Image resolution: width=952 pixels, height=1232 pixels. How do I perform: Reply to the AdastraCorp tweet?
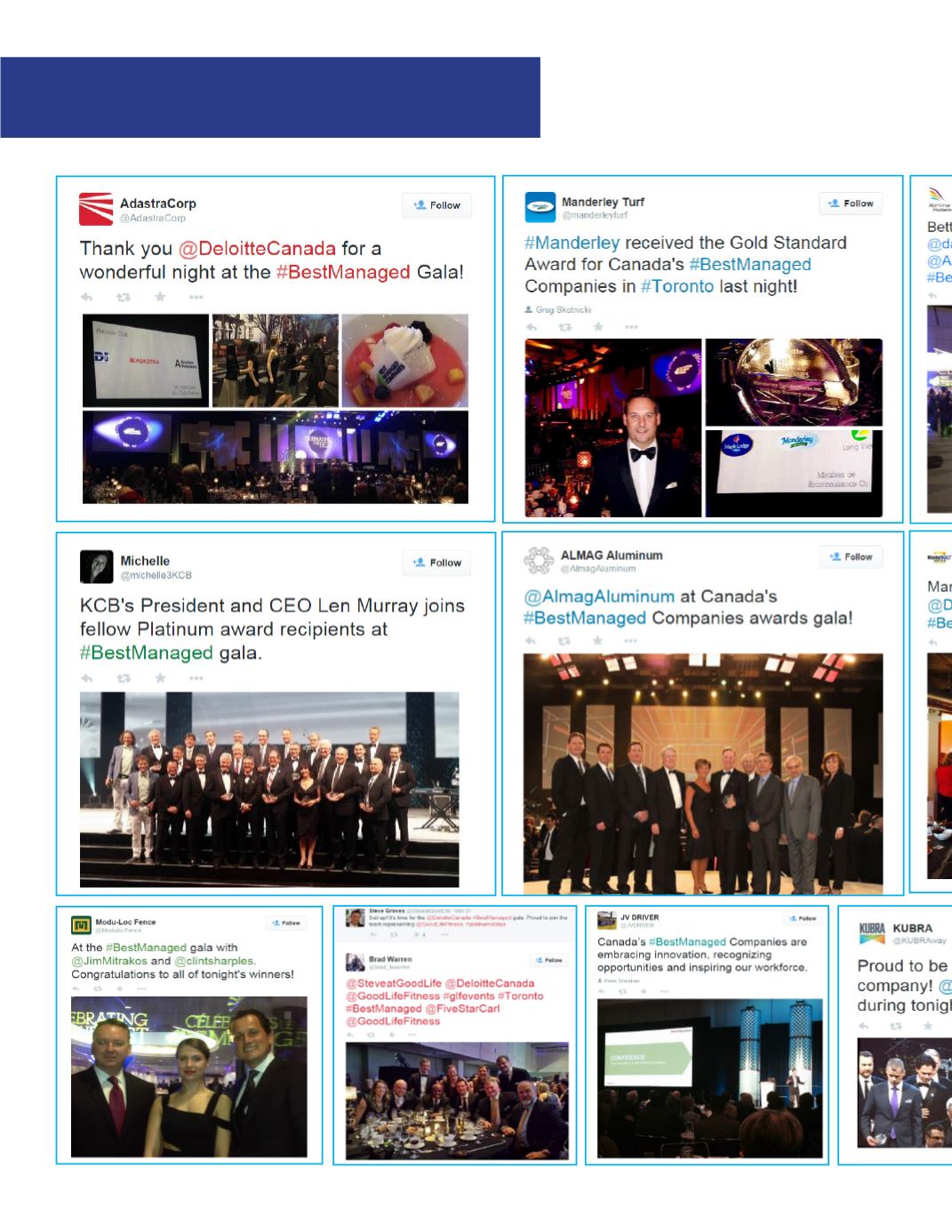pos(87,297)
